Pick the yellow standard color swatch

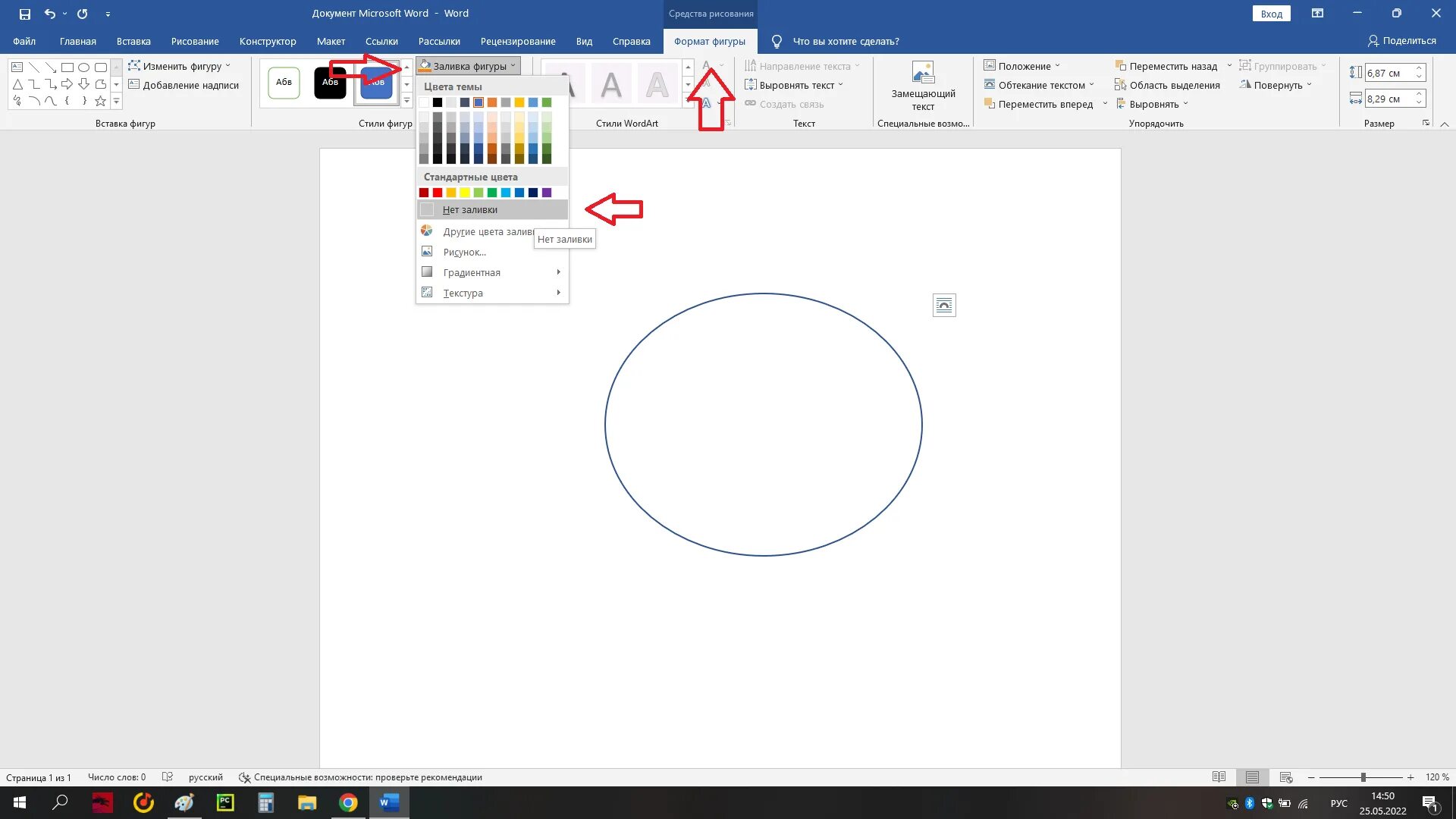465,193
